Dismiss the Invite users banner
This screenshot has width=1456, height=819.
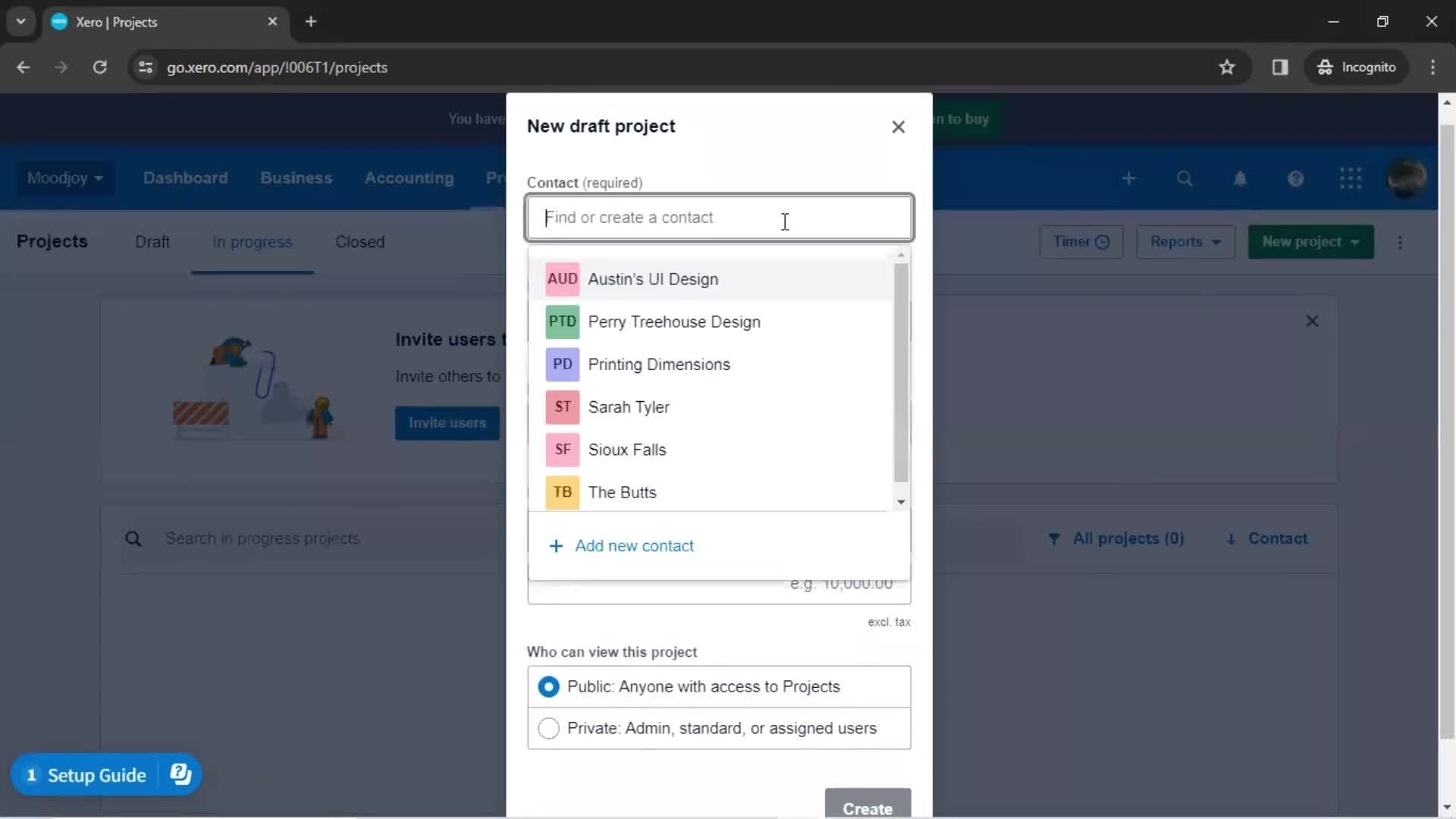click(1313, 322)
